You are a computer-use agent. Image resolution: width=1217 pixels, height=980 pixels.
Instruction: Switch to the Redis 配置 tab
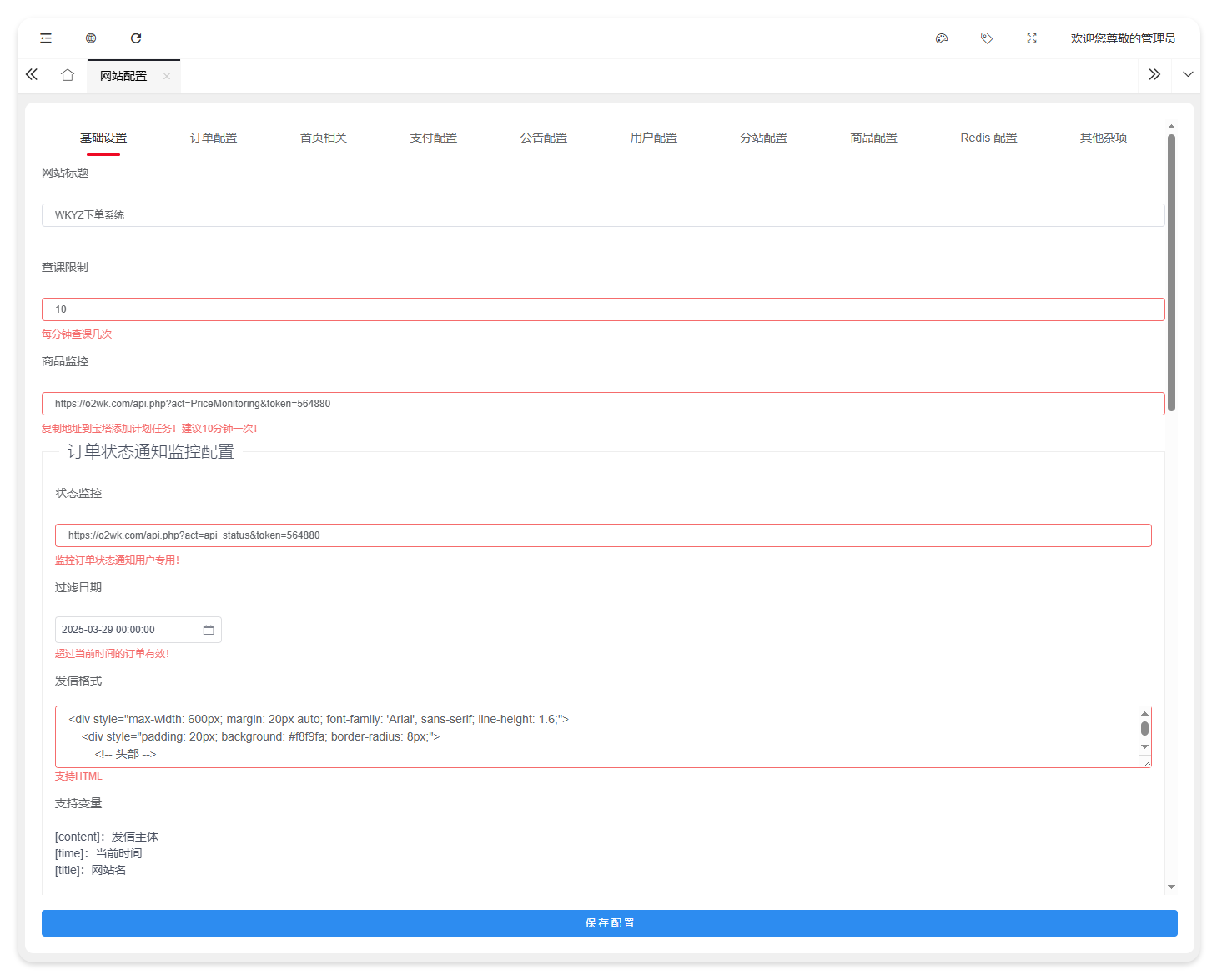pos(988,138)
